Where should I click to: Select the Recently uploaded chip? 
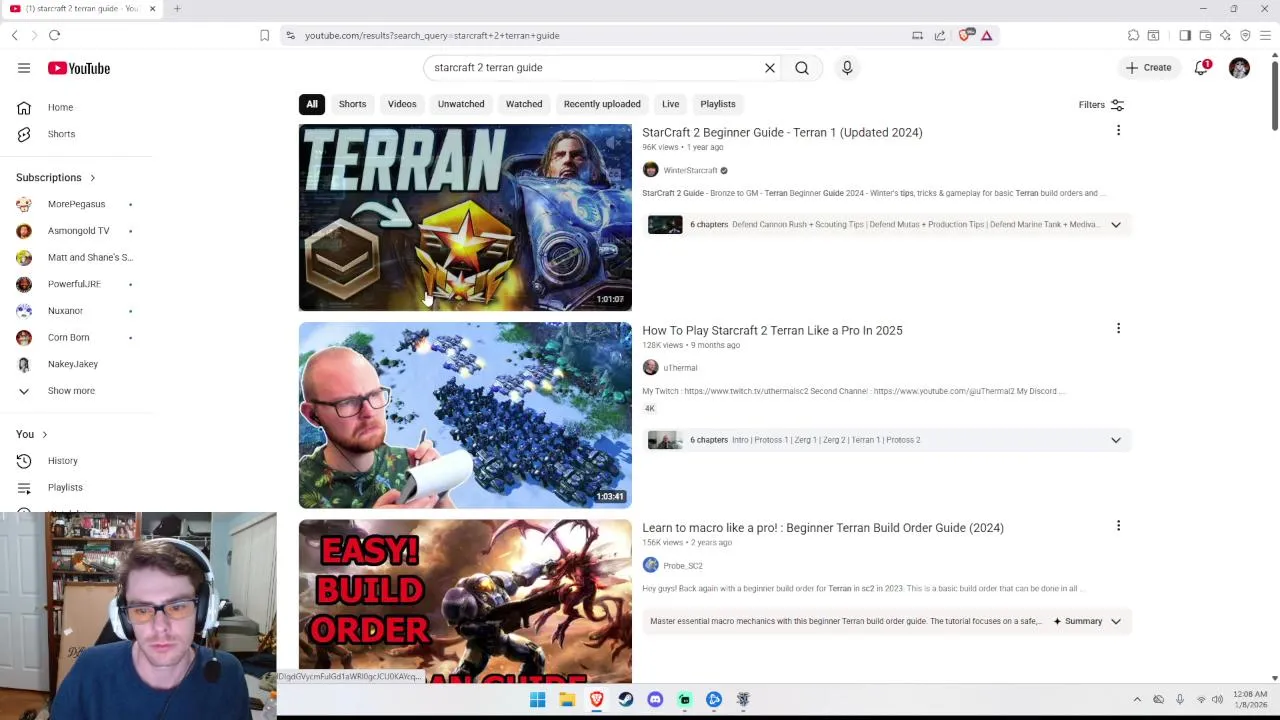point(602,104)
